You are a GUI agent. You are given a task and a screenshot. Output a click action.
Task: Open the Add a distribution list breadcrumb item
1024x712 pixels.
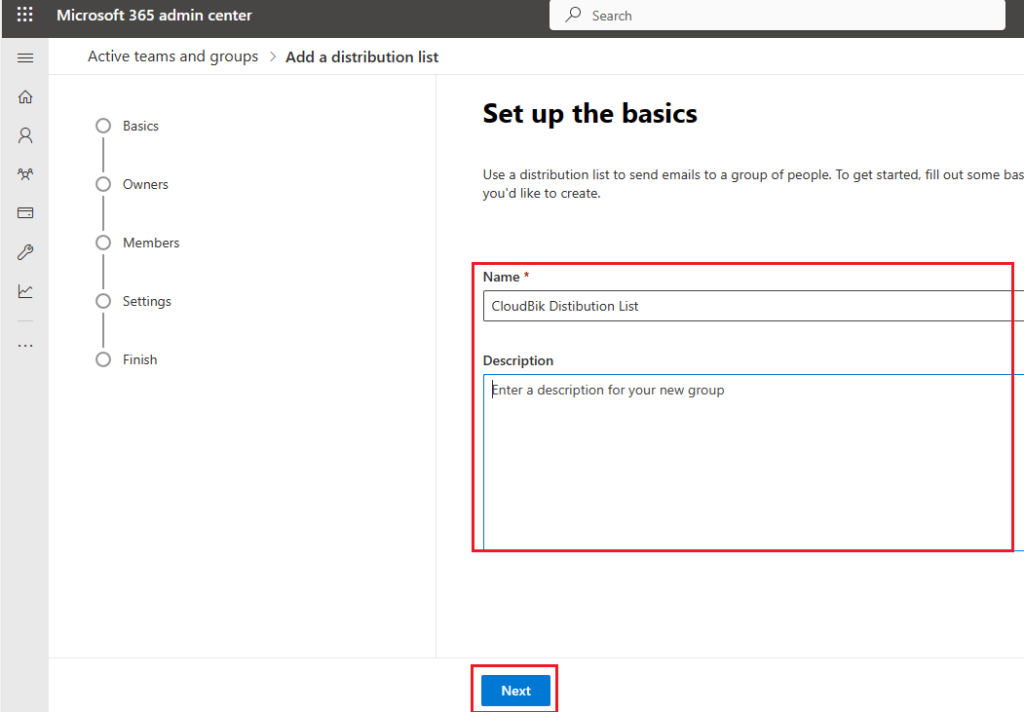click(x=362, y=56)
